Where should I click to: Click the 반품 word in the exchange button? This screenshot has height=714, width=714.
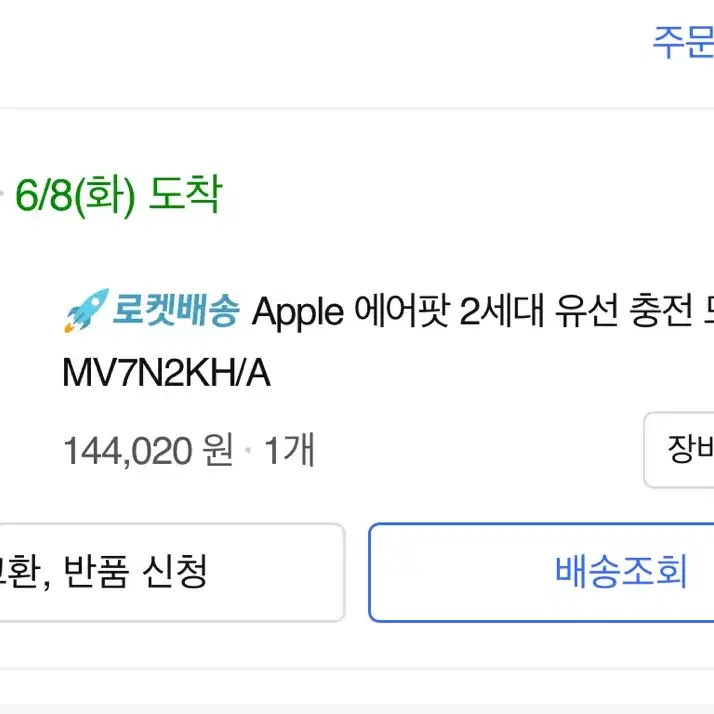point(97,571)
